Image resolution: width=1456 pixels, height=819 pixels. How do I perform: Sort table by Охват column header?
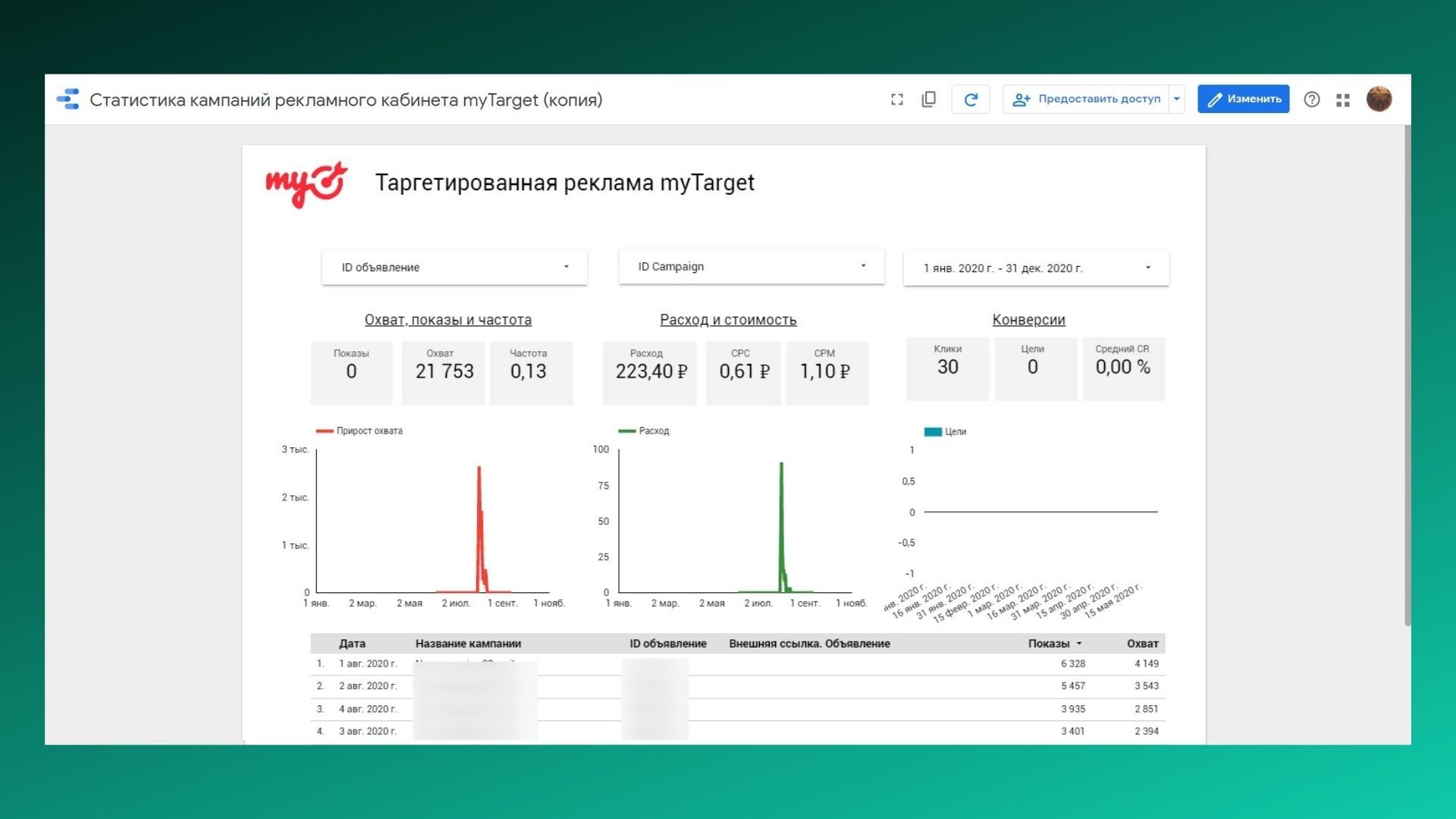pos(1142,644)
